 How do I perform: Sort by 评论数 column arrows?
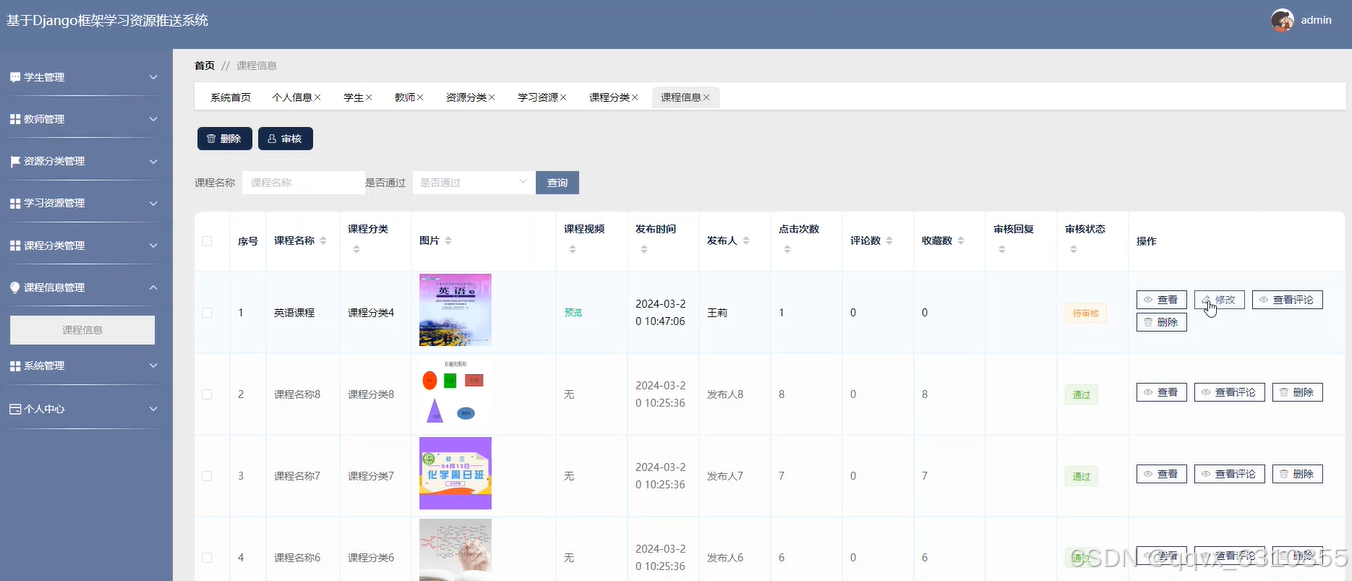click(x=889, y=241)
